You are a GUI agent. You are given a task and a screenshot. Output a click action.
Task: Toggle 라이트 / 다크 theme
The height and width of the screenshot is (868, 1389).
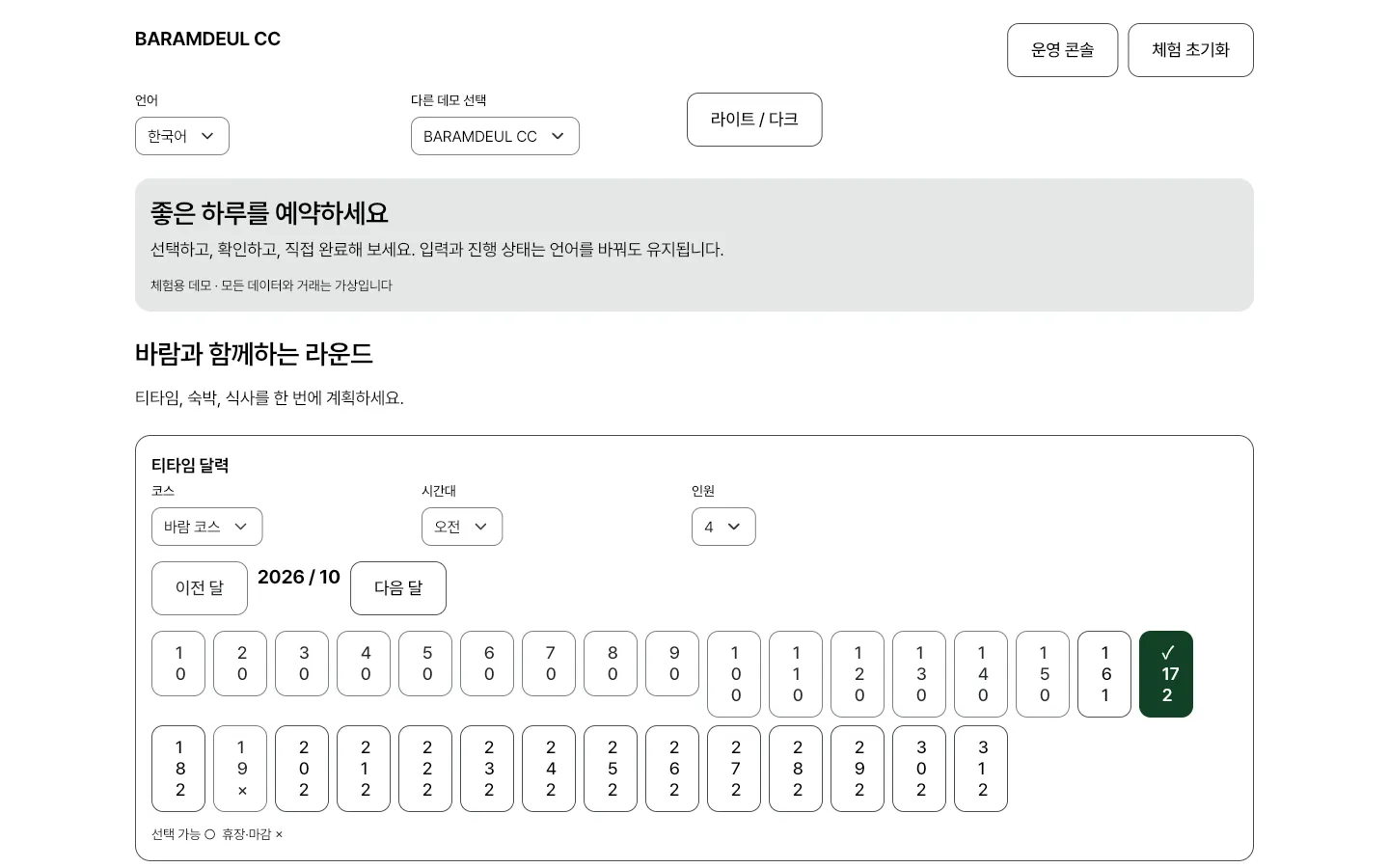click(x=754, y=120)
